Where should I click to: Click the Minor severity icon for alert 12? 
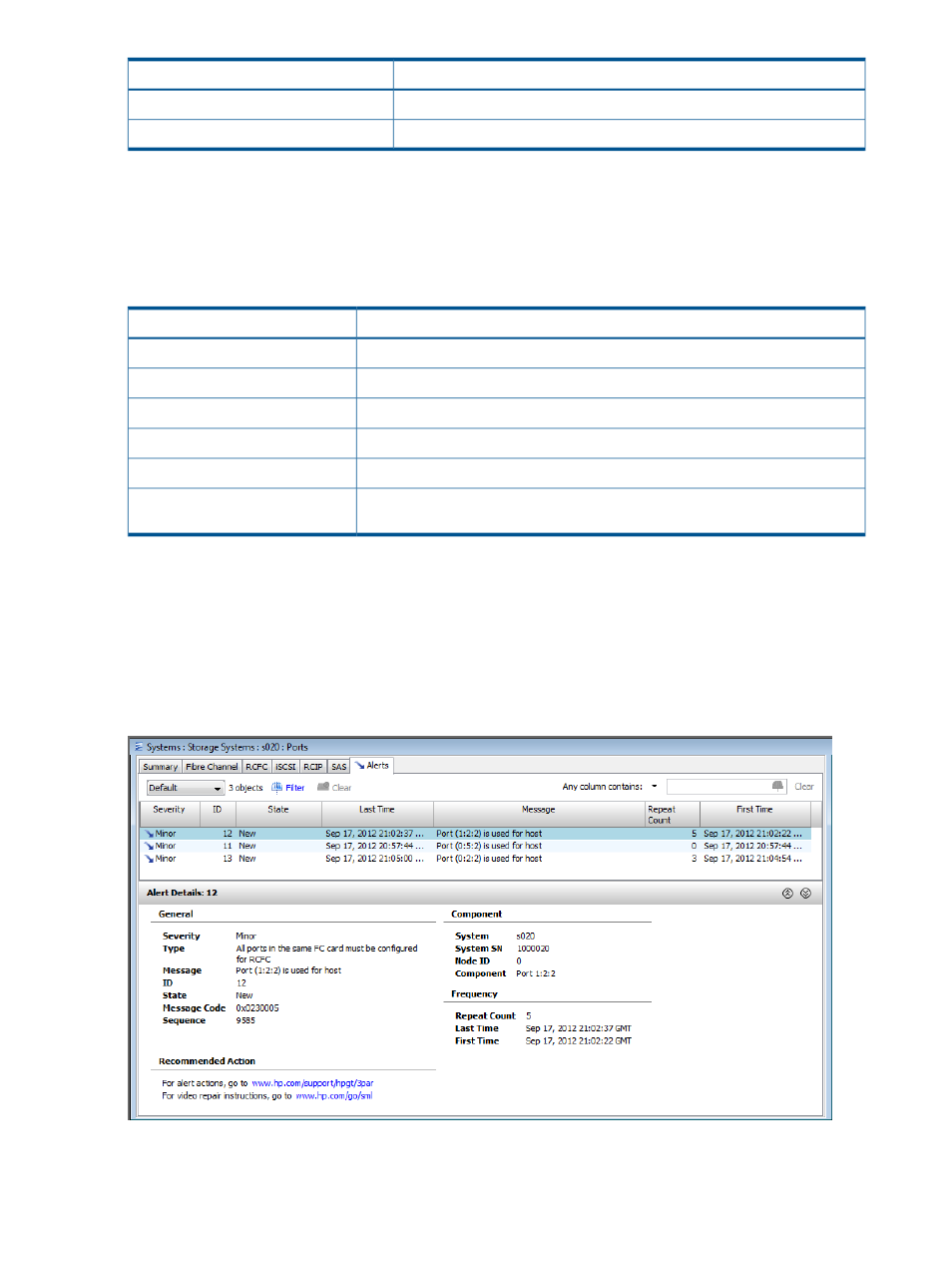[149, 834]
